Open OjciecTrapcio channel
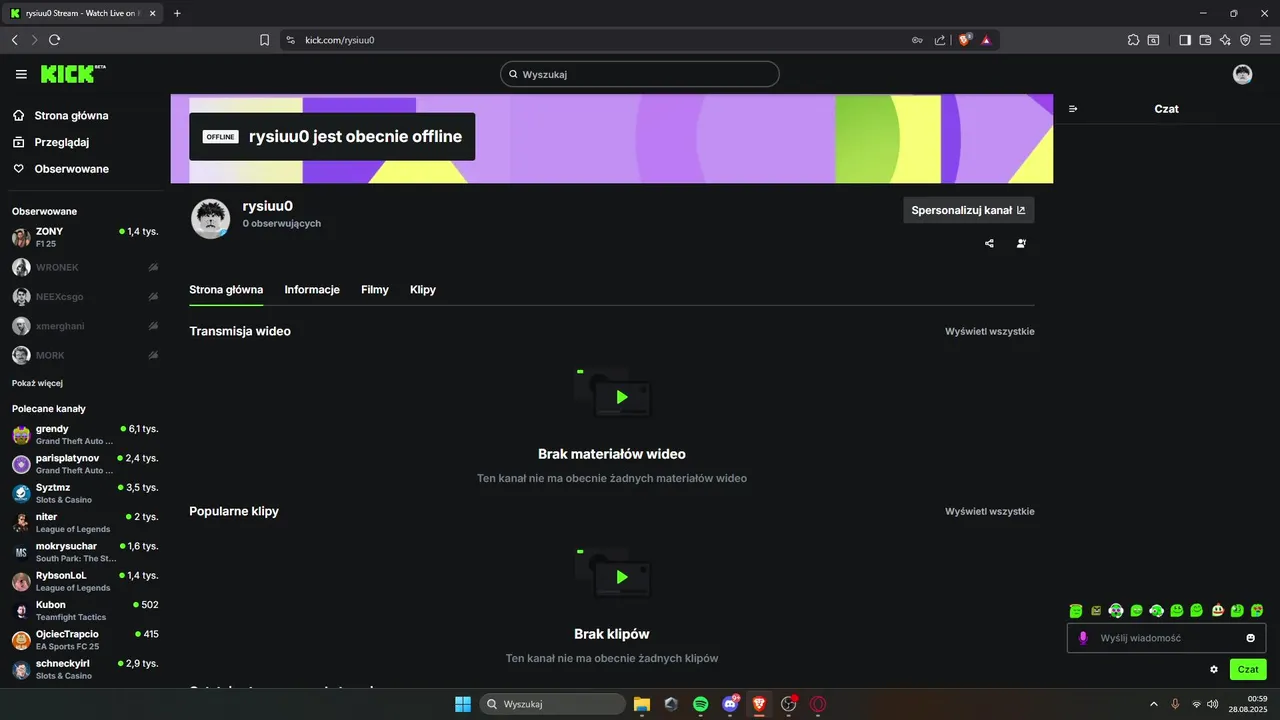The image size is (1280, 720). tap(85, 640)
